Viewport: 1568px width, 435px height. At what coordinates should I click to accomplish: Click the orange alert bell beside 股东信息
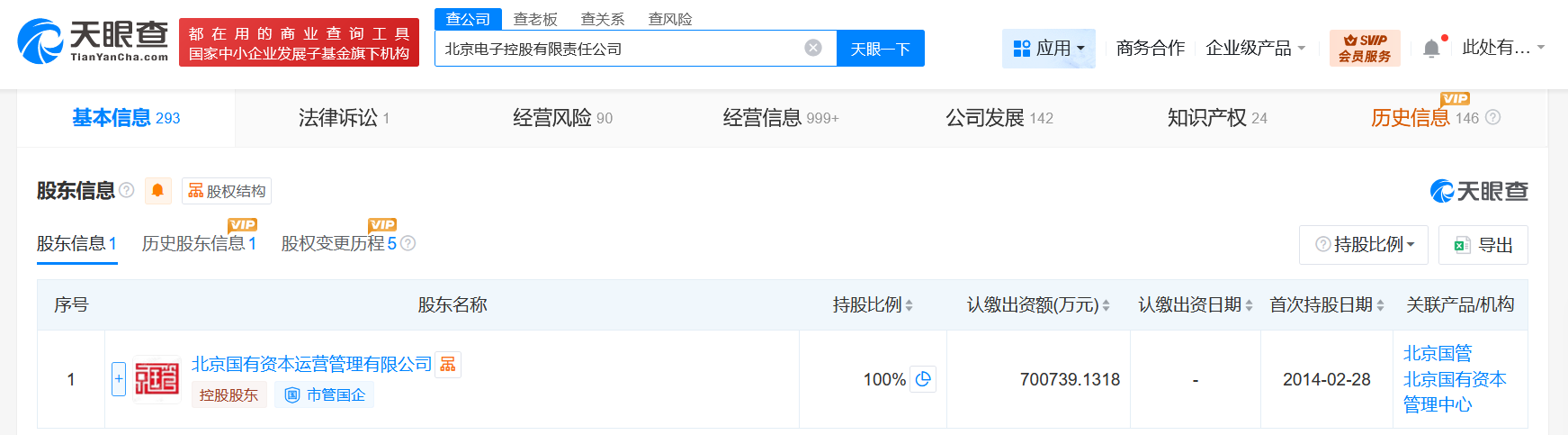click(157, 190)
